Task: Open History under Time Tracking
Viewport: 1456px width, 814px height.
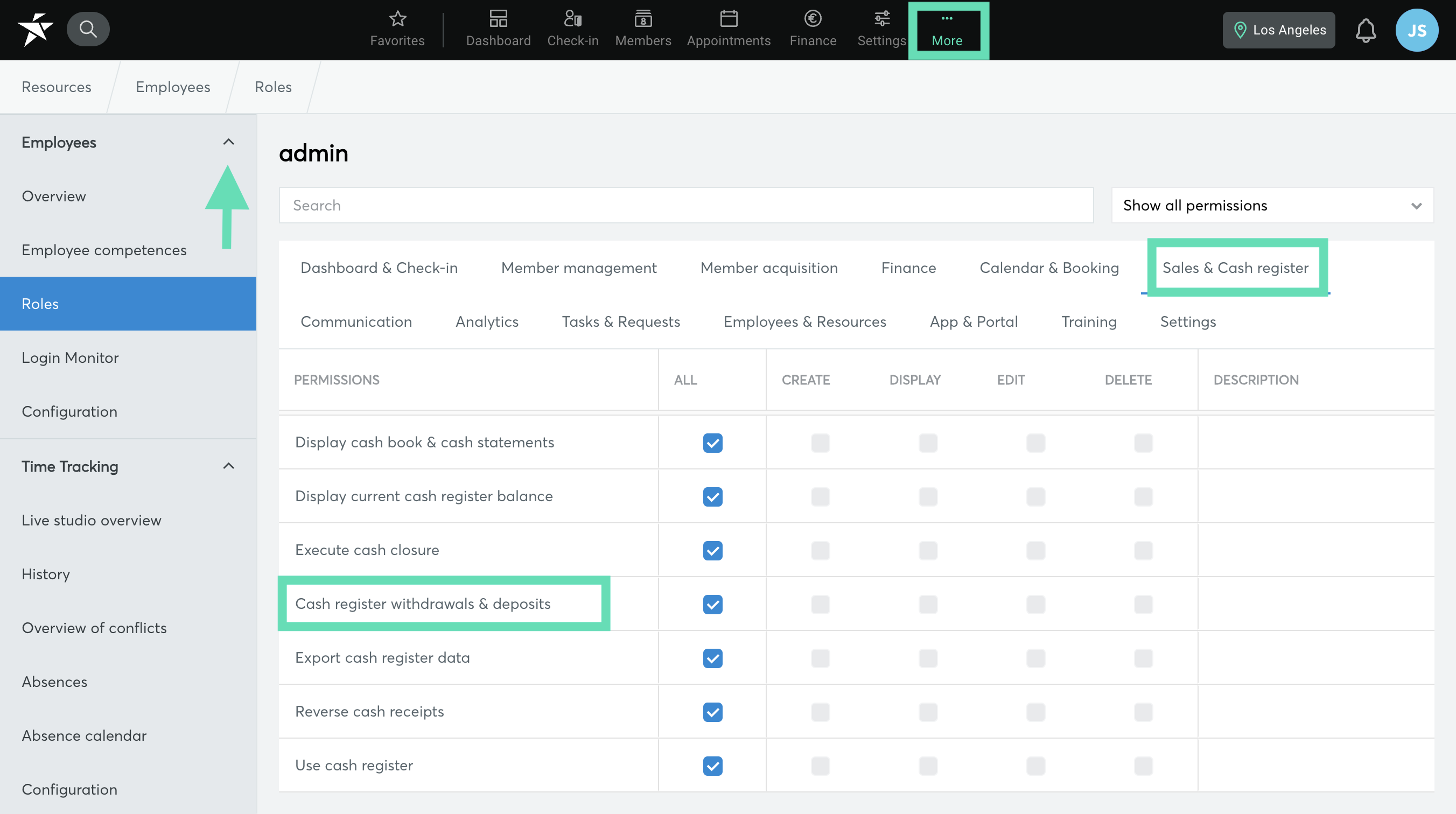Action: pyautogui.click(x=128, y=574)
